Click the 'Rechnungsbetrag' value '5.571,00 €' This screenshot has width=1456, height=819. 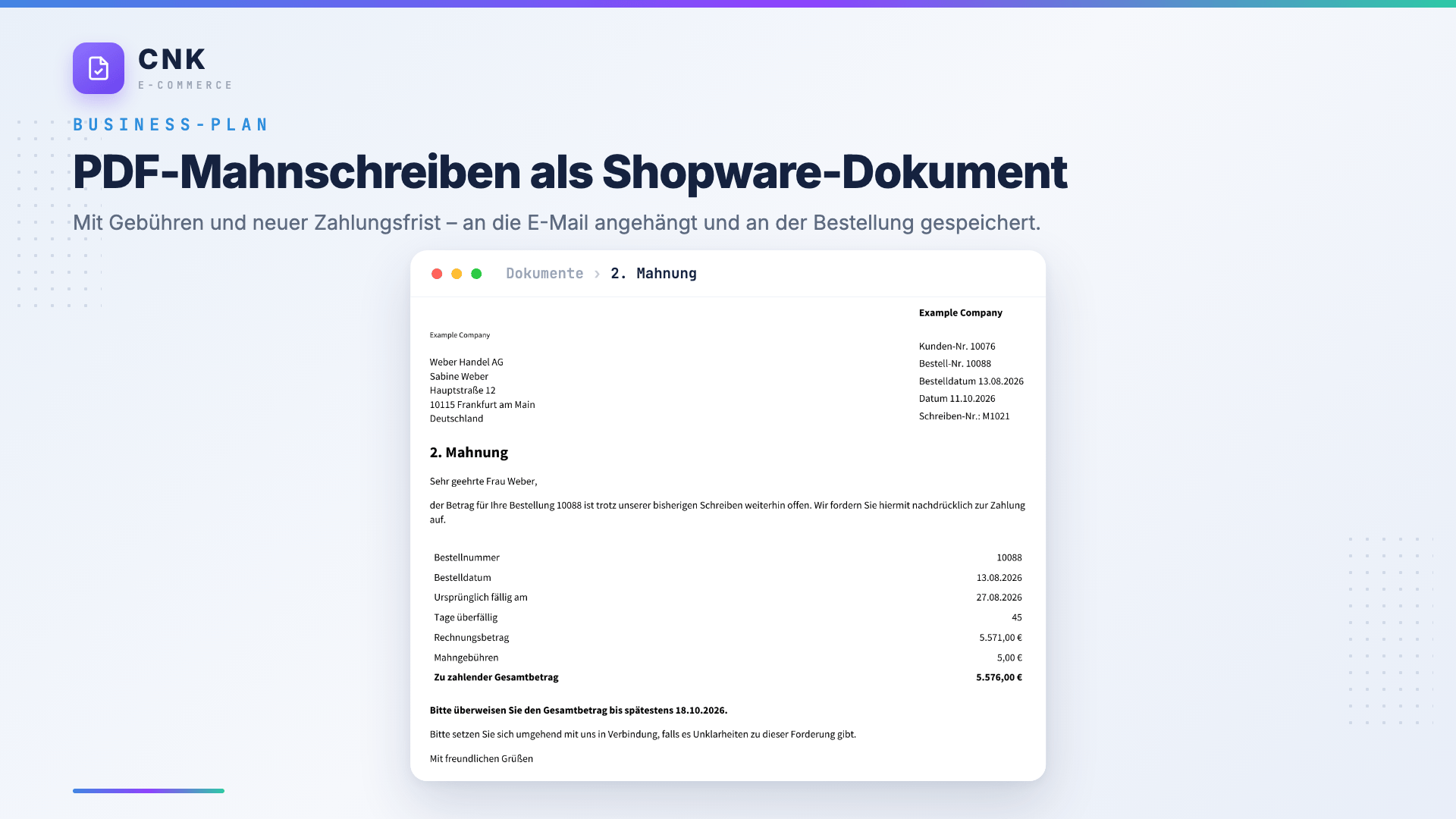(x=1000, y=637)
